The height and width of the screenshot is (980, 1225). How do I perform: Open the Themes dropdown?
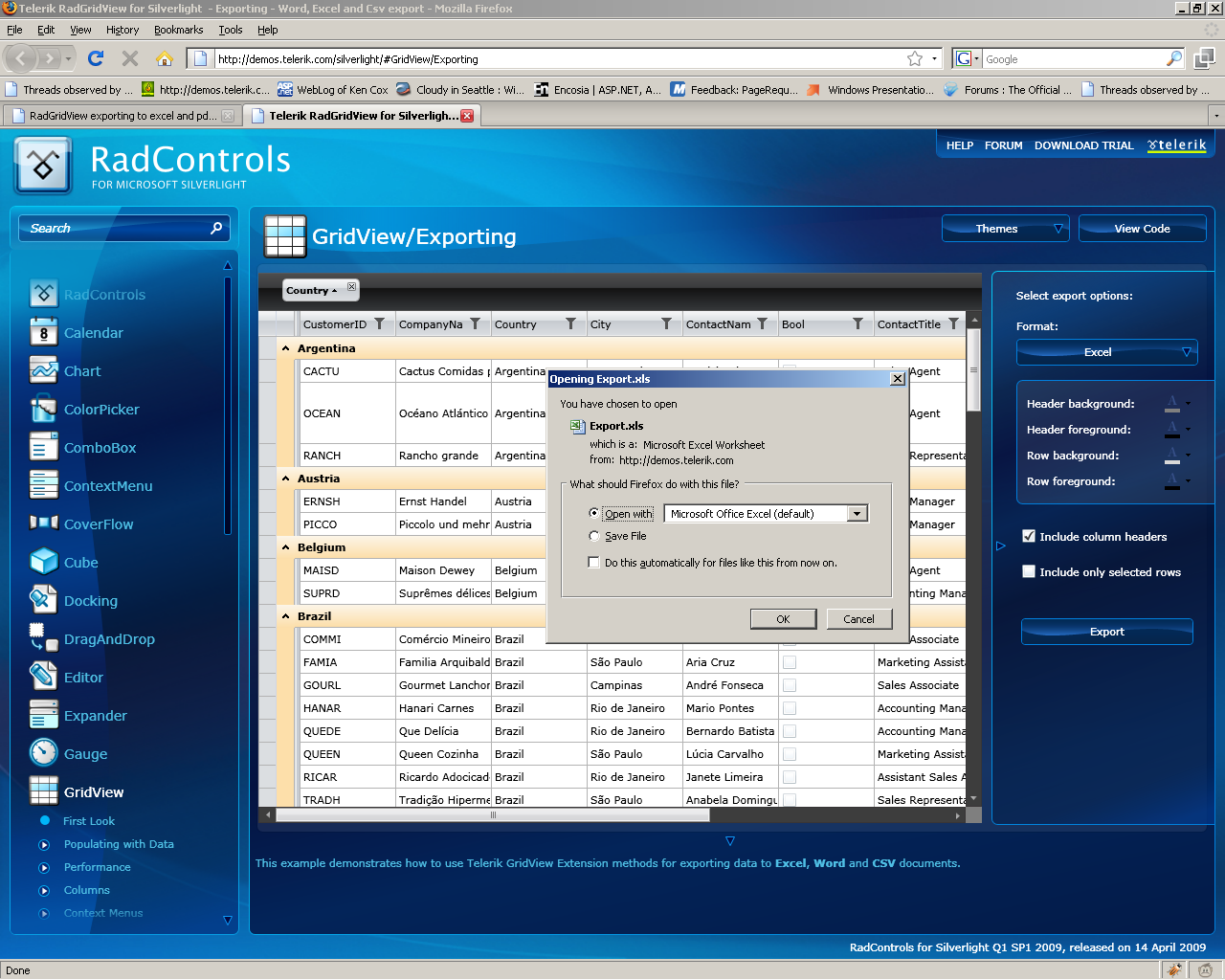click(x=1005, y=229)
